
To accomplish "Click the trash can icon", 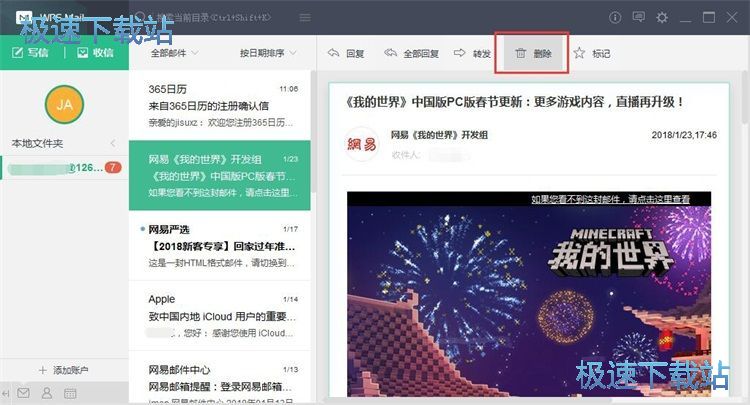I will click(x=520, y=53).
